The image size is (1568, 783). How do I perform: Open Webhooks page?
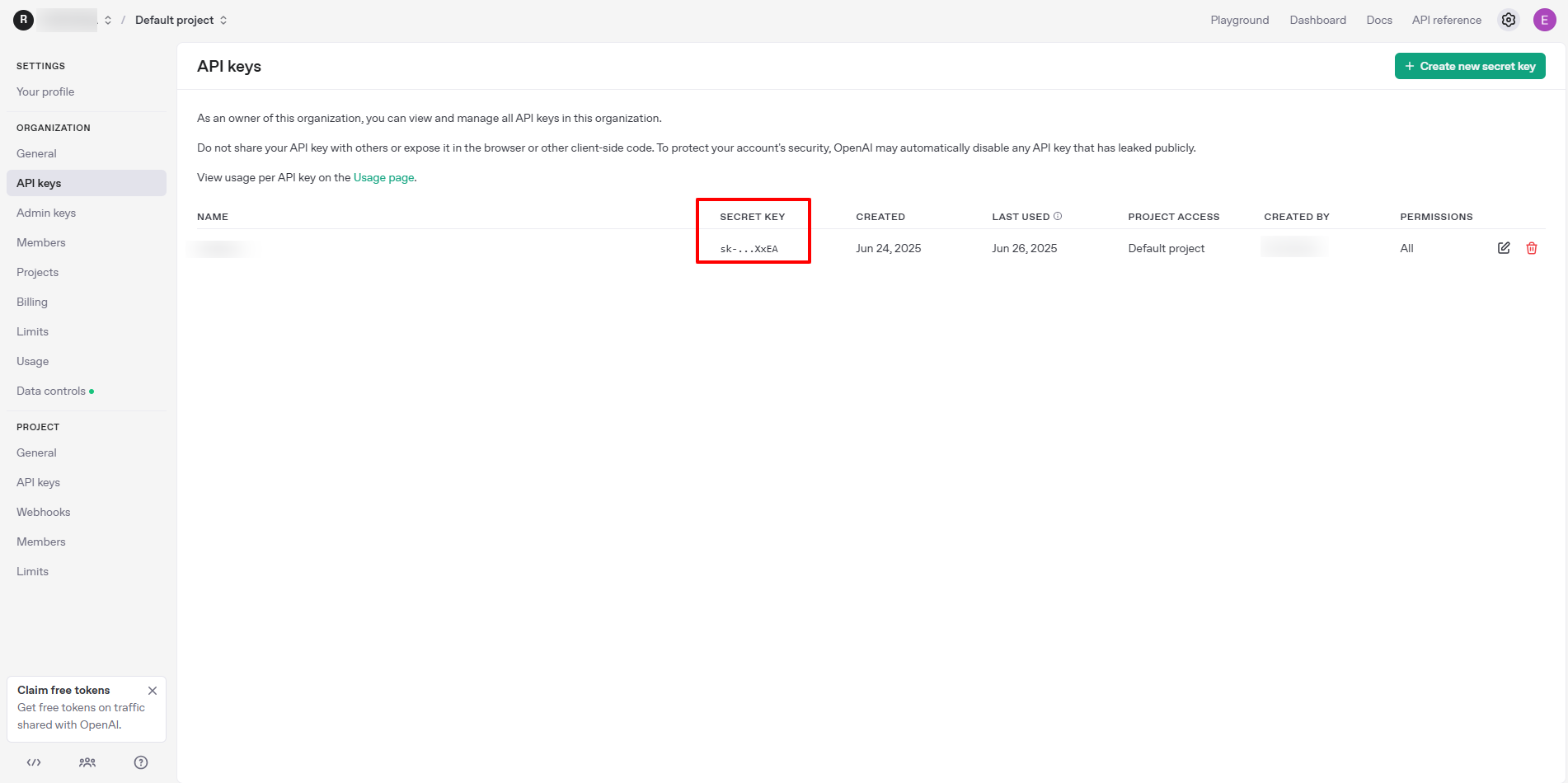point(87,512)
